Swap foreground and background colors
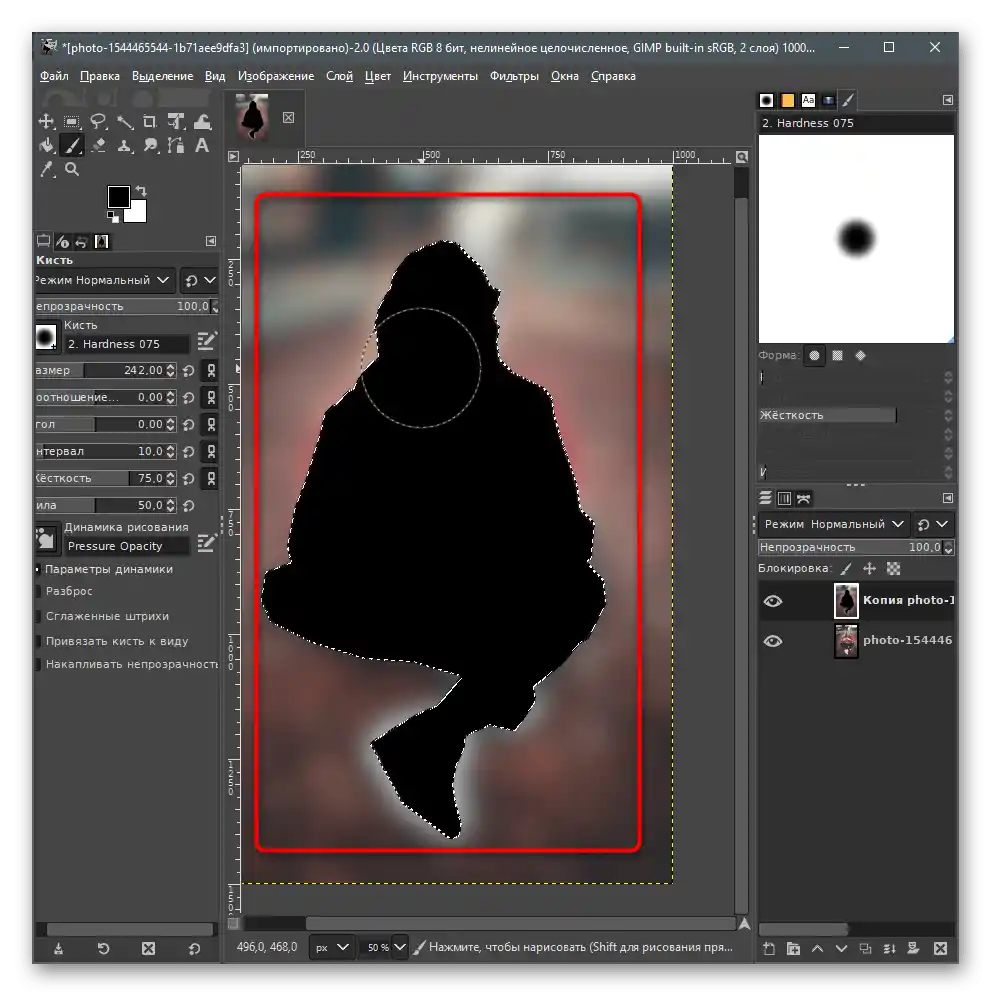The width and height of the screenshot is (991, 996). coord(141,191)
